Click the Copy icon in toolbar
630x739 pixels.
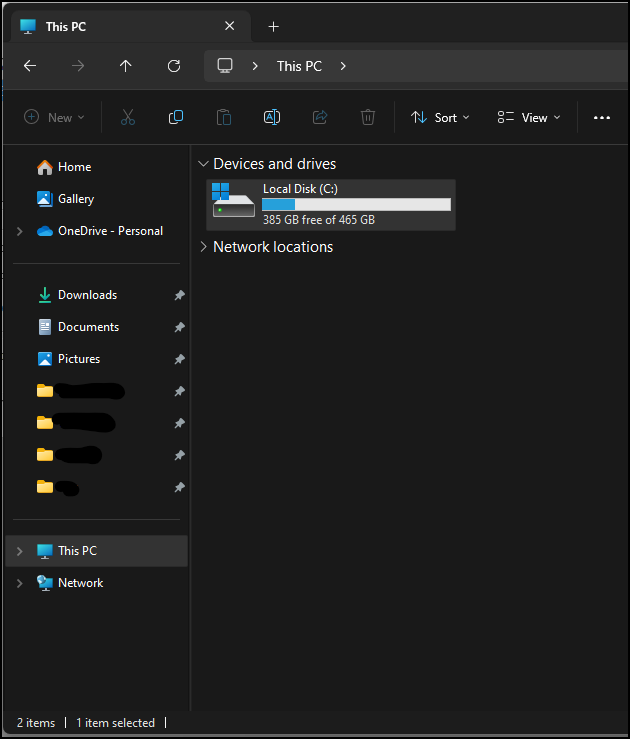coord(176,117)
